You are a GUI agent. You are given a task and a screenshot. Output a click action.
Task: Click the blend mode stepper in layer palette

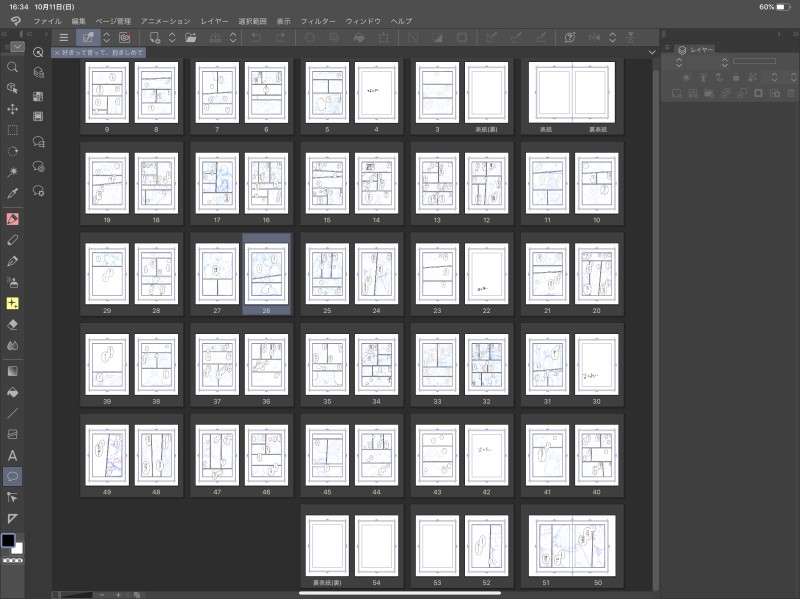point(679,62)
